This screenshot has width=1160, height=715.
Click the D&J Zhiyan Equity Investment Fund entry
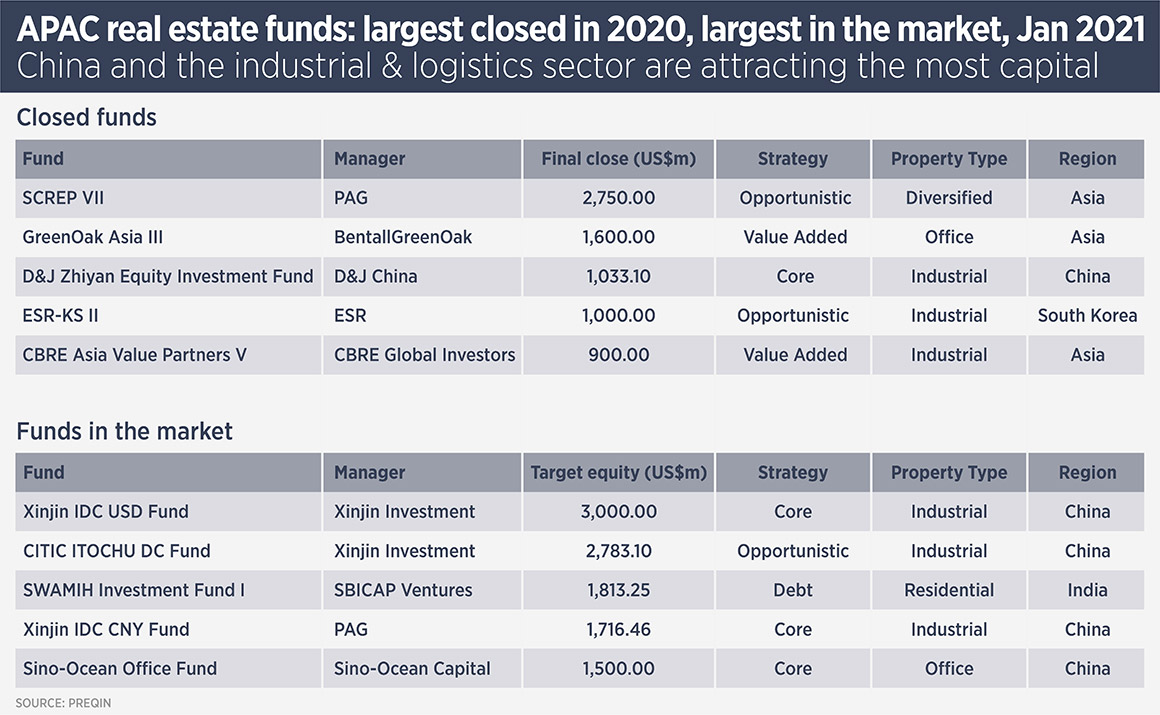(x=168, y=276)
